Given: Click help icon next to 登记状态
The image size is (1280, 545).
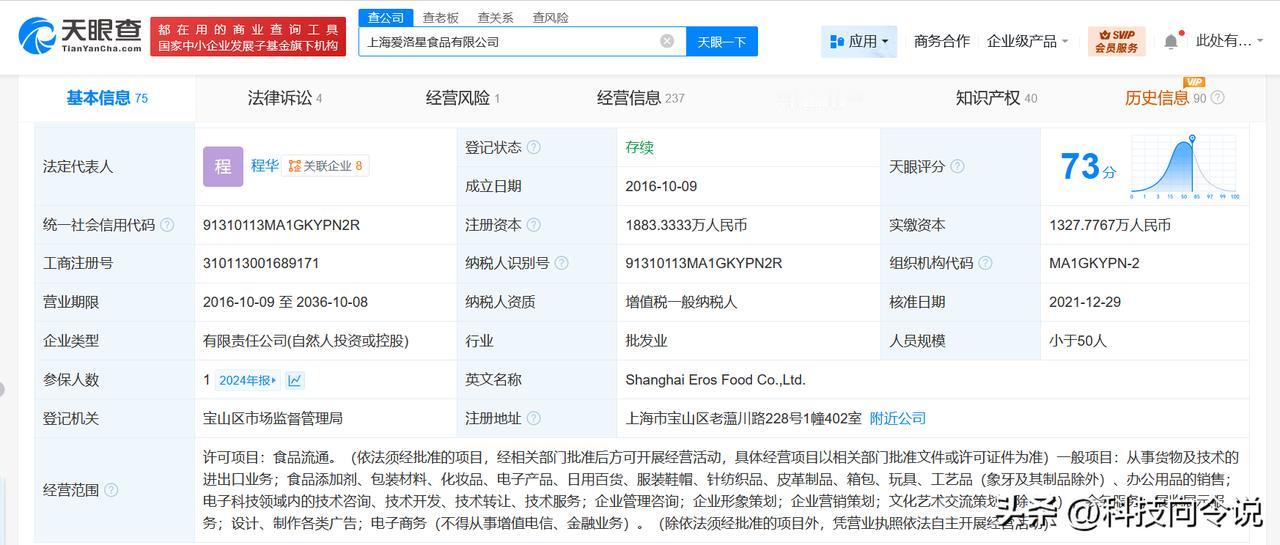Looking at the screenshot, I should coord(534,147).
